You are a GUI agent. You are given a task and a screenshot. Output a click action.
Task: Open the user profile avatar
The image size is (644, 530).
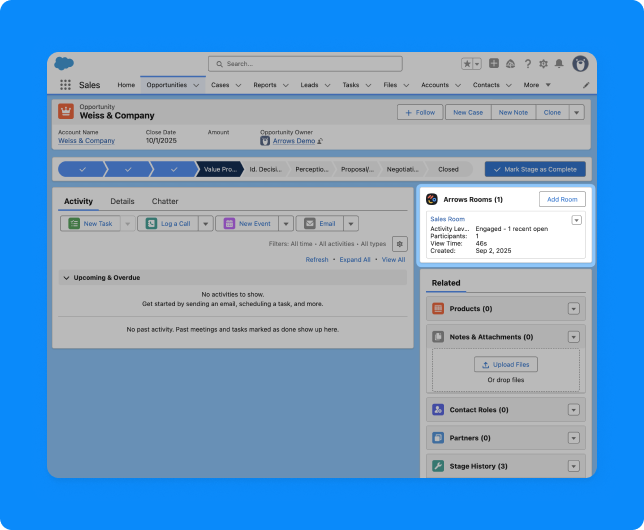[x=580, y=64]
